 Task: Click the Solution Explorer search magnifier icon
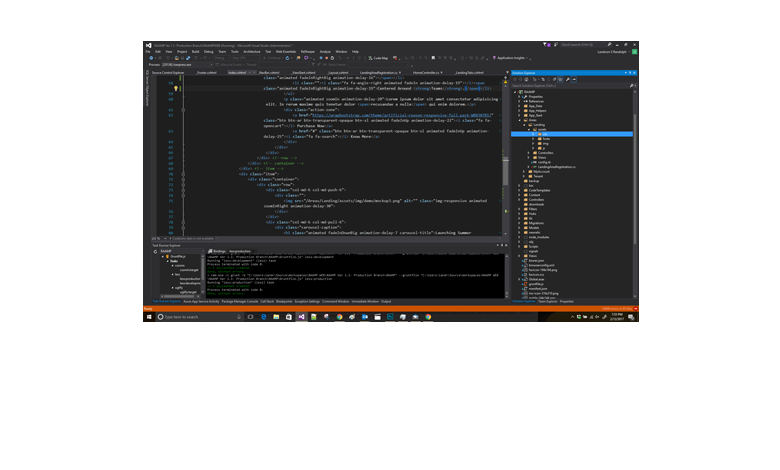click(x=630, y=86)
